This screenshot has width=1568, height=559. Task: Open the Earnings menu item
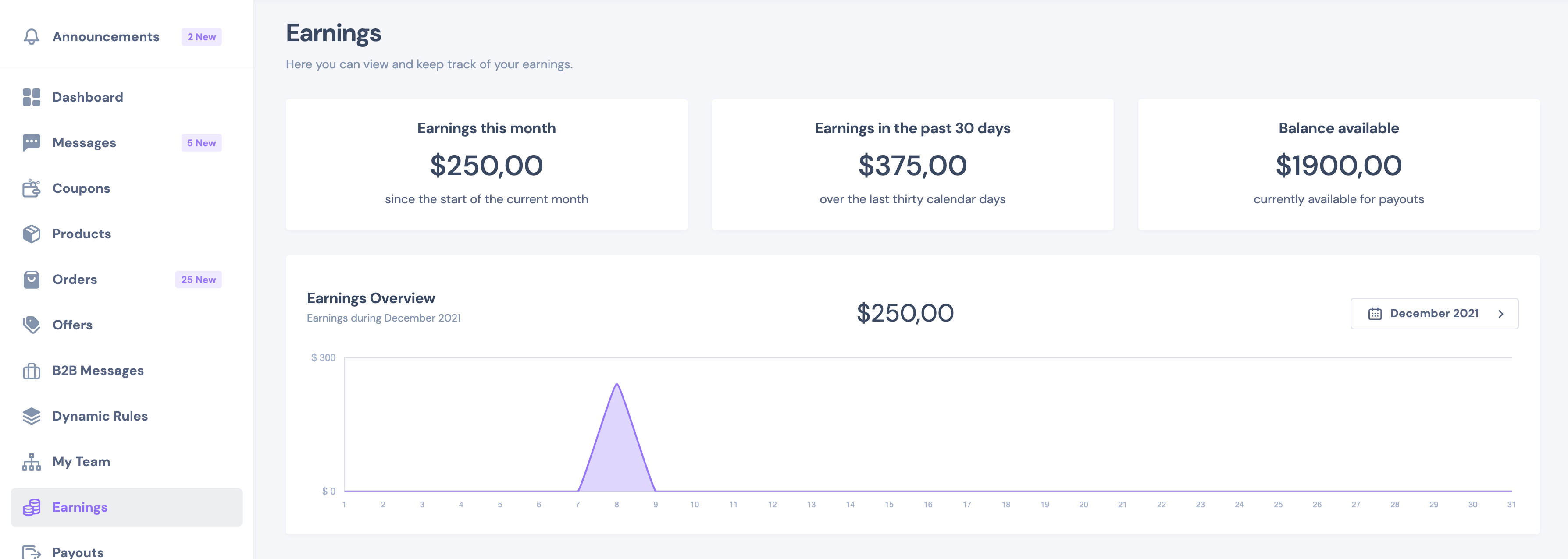coord(80,507)
